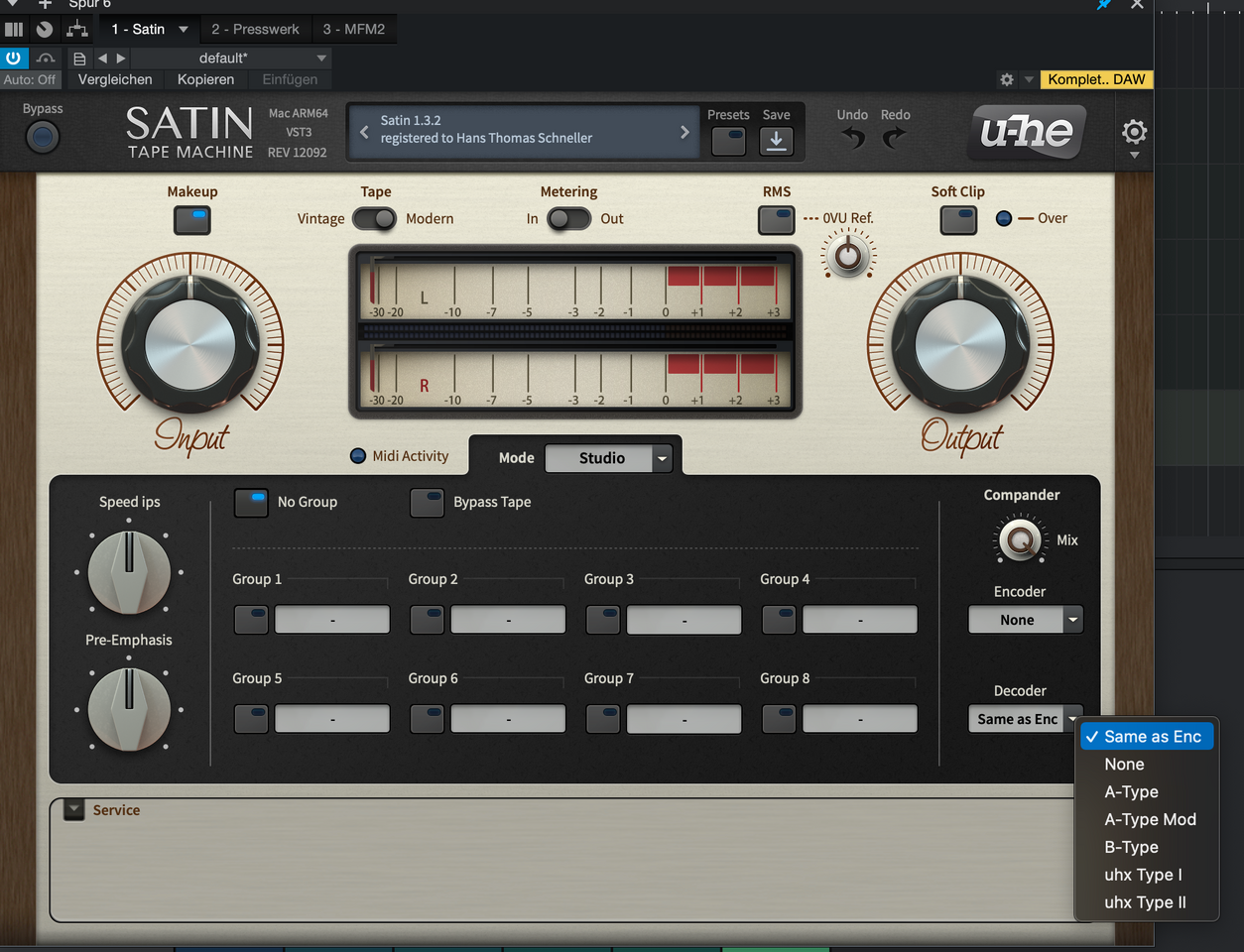Open the arrow menu on the Satin tab

pyautogui.click(x=184, y=30)
